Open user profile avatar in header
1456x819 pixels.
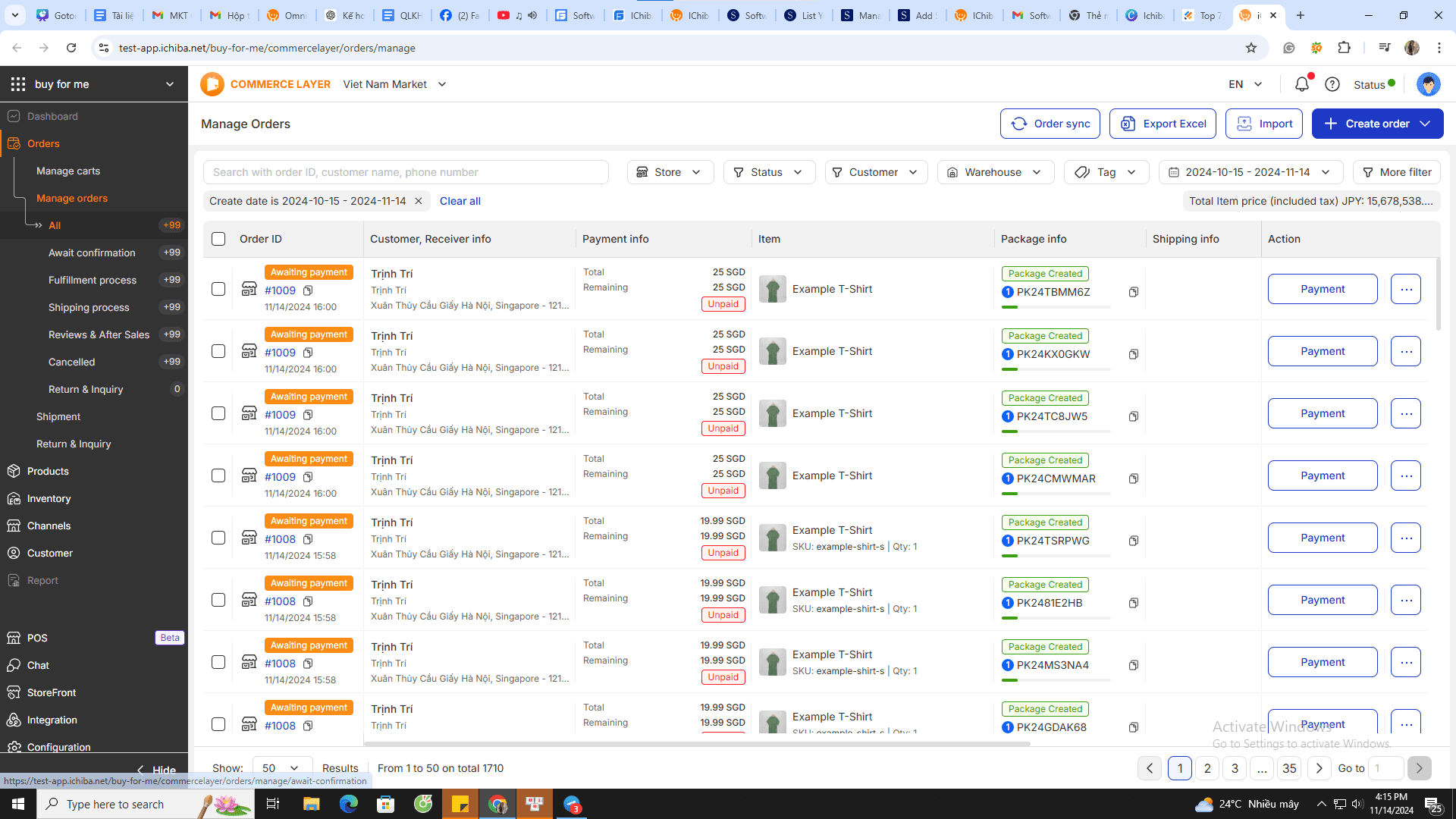click(x=1428, y=84)
